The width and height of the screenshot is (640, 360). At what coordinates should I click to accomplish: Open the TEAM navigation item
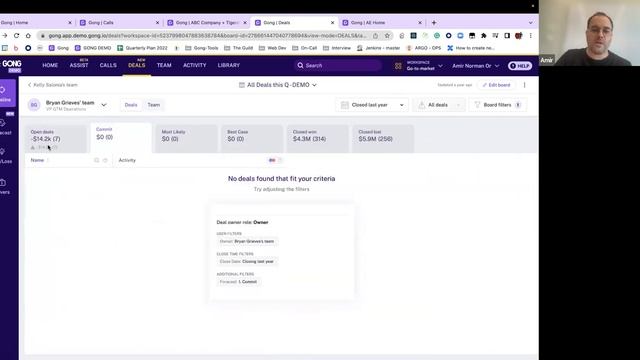click(164, 65)
